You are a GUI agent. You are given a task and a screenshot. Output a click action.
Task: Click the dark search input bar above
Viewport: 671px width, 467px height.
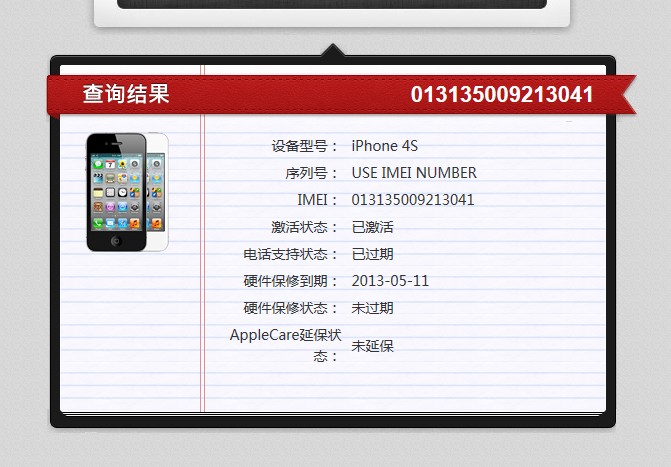pos(332,4)
